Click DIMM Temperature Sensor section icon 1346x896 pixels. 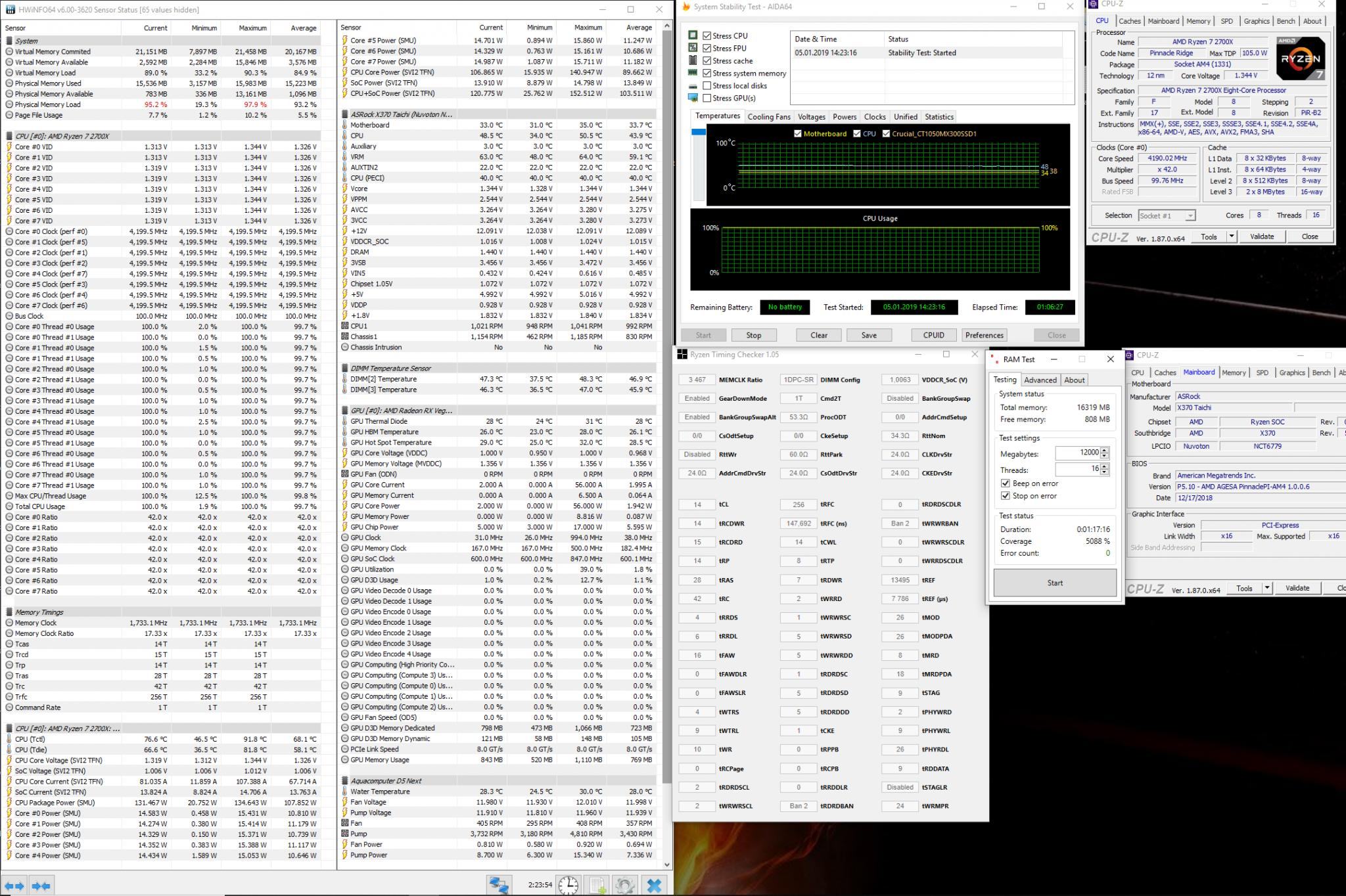[x=344, y=369]
